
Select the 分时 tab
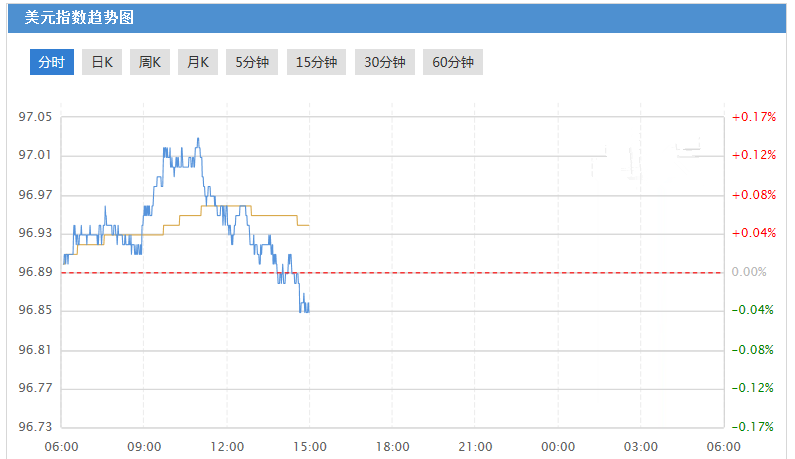51,62
